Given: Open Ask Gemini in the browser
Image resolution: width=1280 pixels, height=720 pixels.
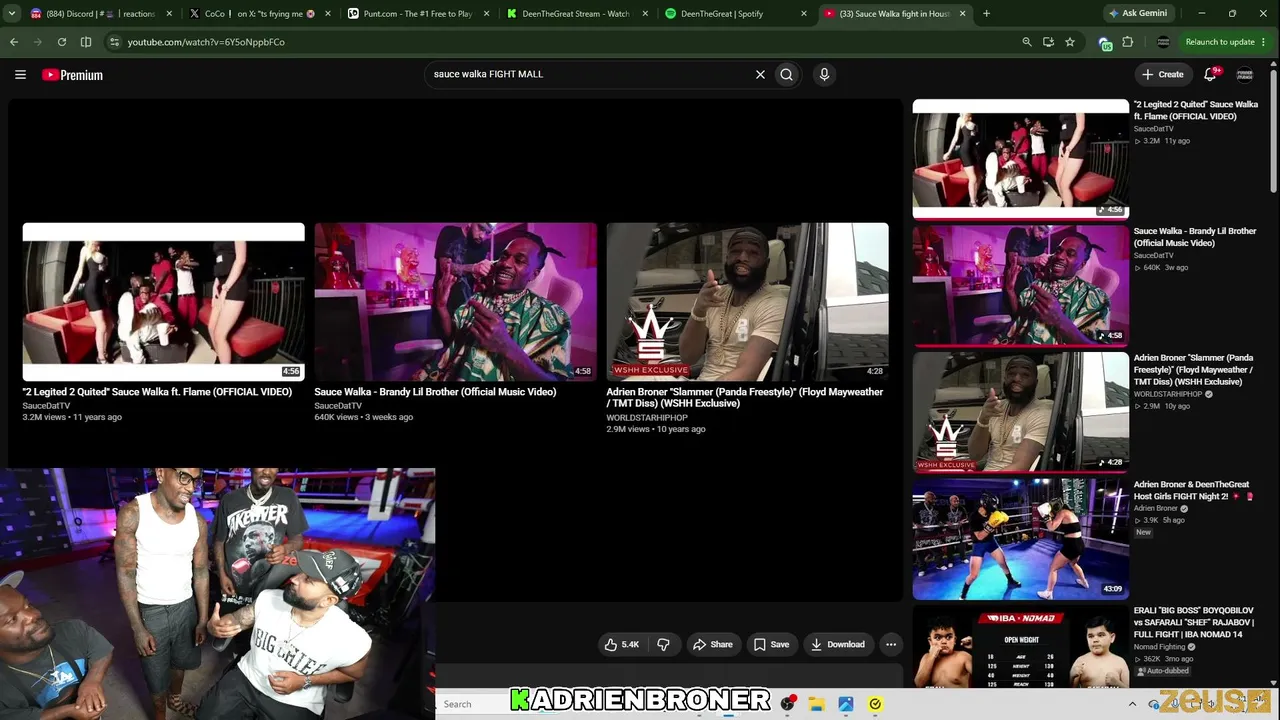Looking at the screenshot, I should pyautogui.click(x=1139, y=14).
